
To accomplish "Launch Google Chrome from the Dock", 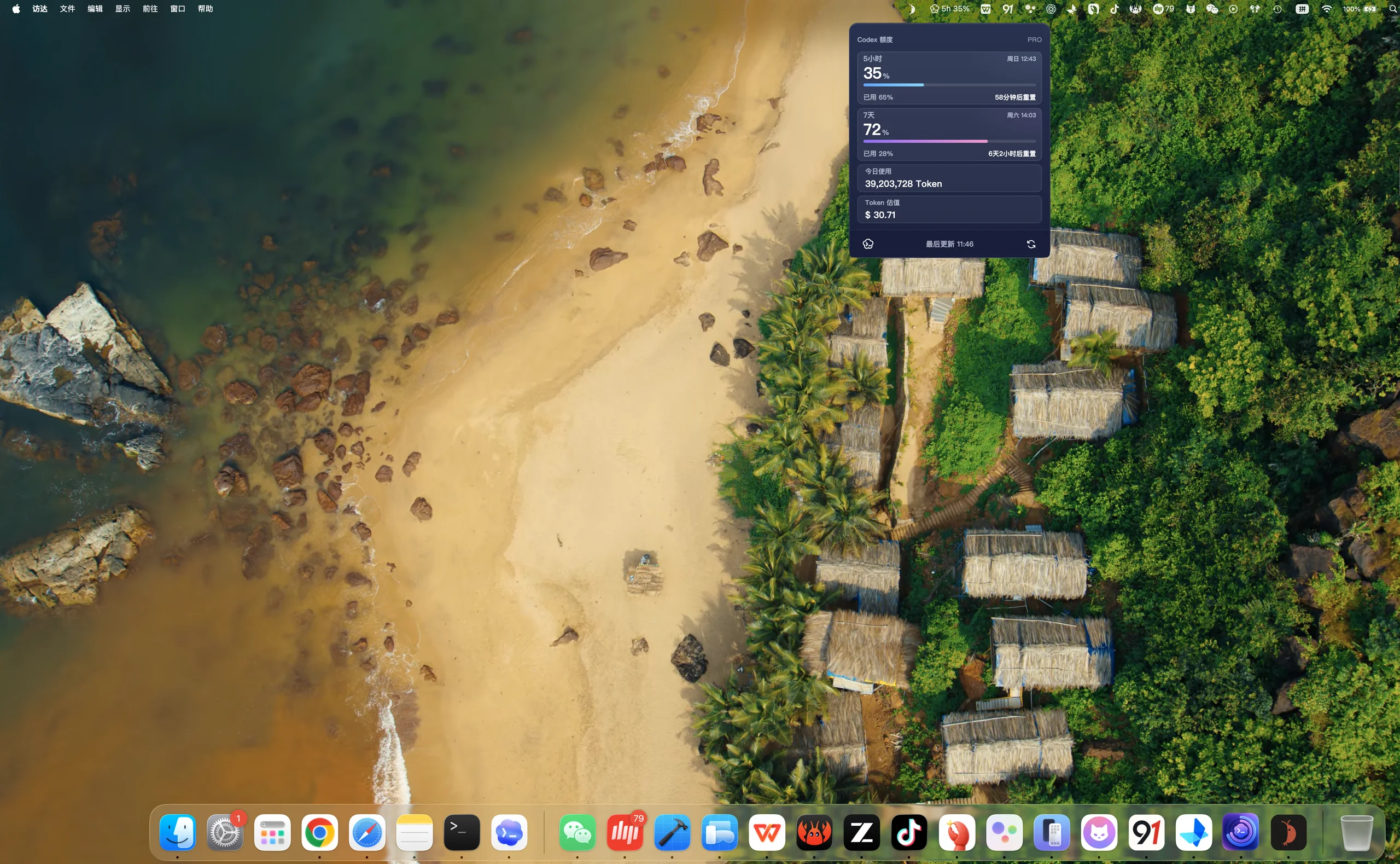I will (319, 832).
